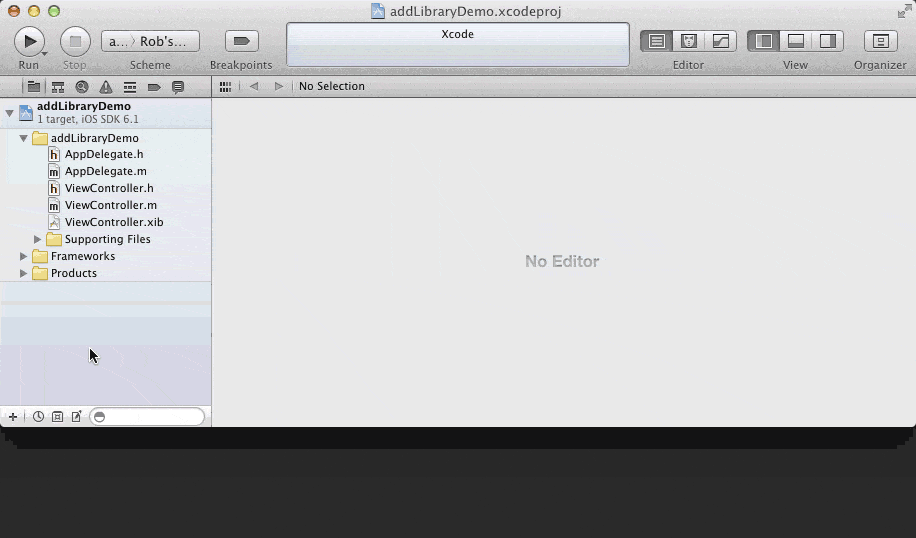This screenshot has width=916, height=538.
Task: Click the filter field magnifier icon
Action: [100, 416]
